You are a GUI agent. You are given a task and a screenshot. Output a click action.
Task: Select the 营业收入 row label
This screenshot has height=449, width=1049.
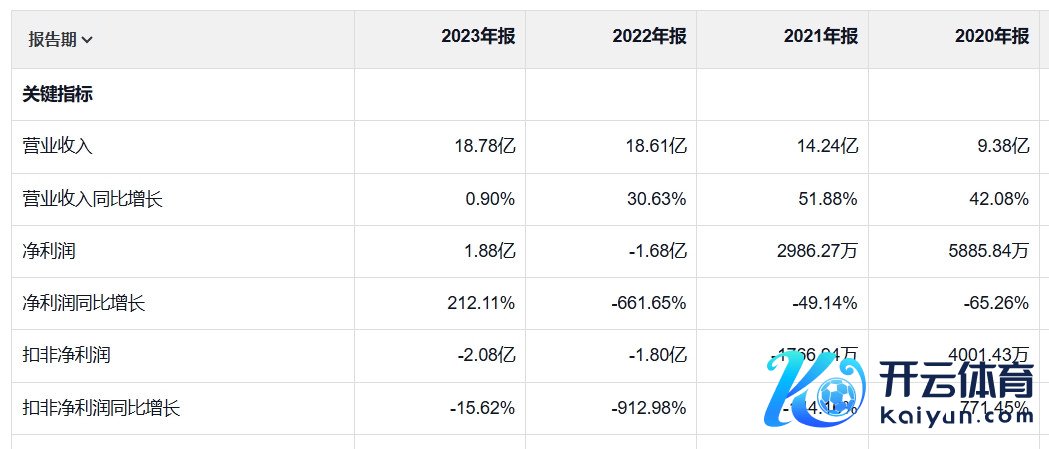click(58, 146)
